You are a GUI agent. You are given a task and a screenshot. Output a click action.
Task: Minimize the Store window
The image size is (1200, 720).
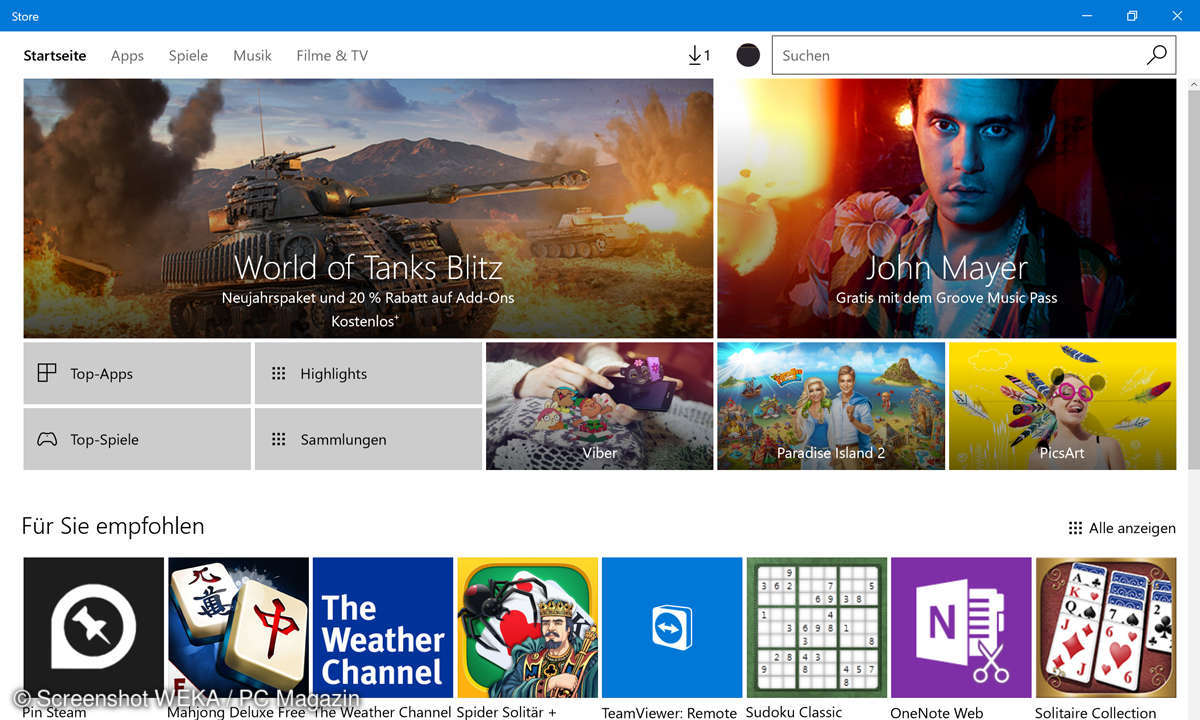click(1087, 16)
